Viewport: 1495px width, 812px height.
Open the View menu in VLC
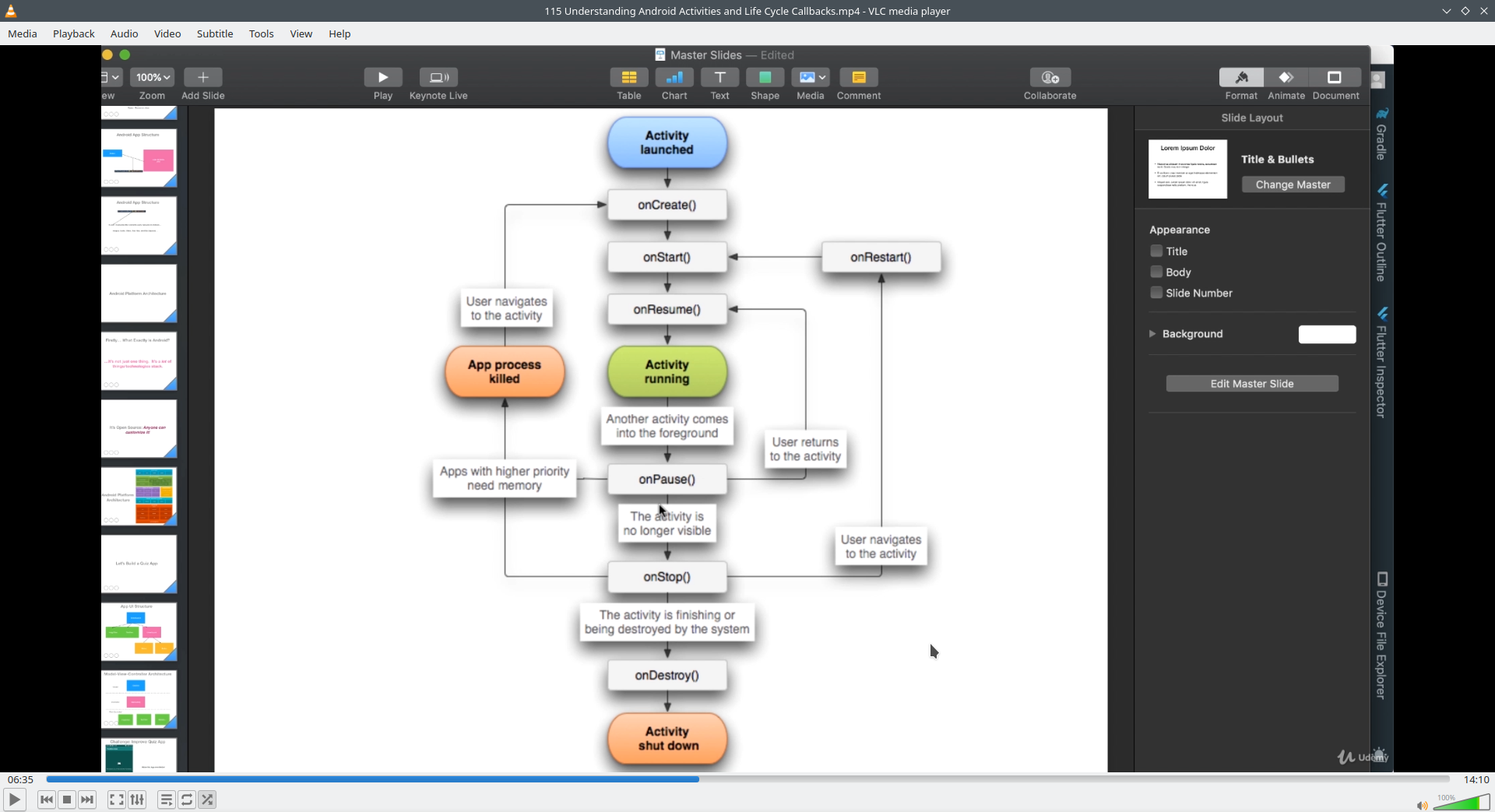click(x=301, y=33)
